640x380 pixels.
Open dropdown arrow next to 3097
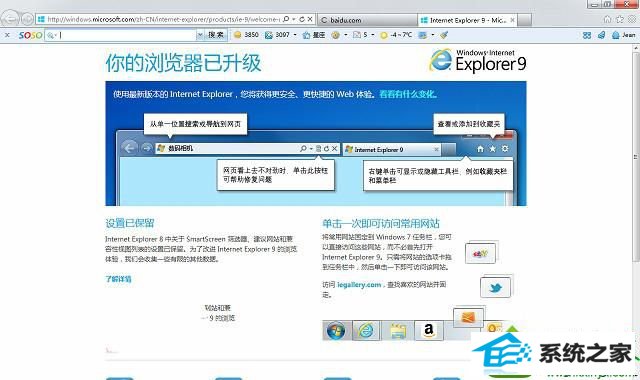pos(295,35)
